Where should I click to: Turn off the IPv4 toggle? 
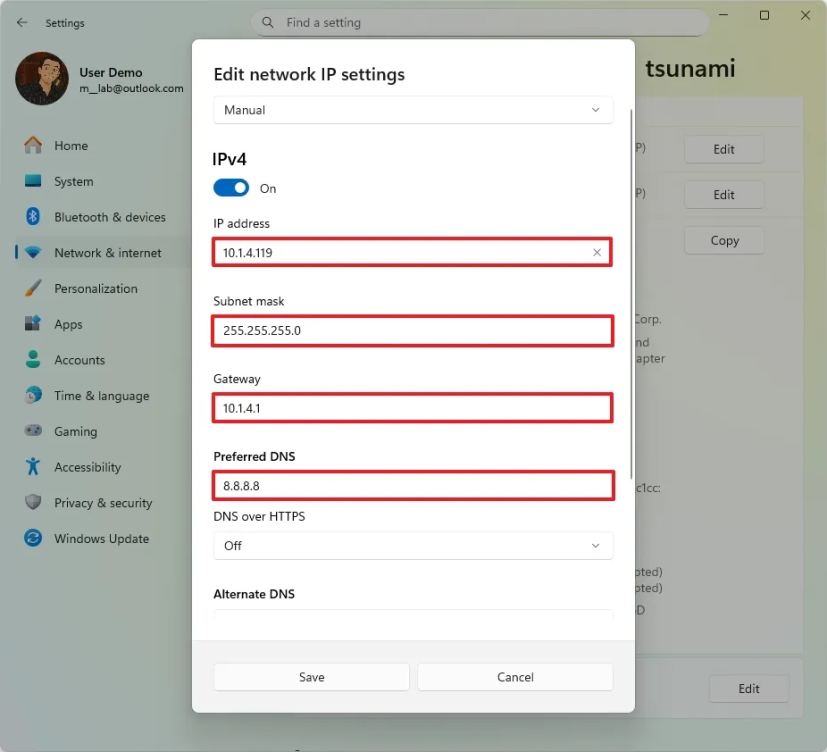(x=231, y=188)
